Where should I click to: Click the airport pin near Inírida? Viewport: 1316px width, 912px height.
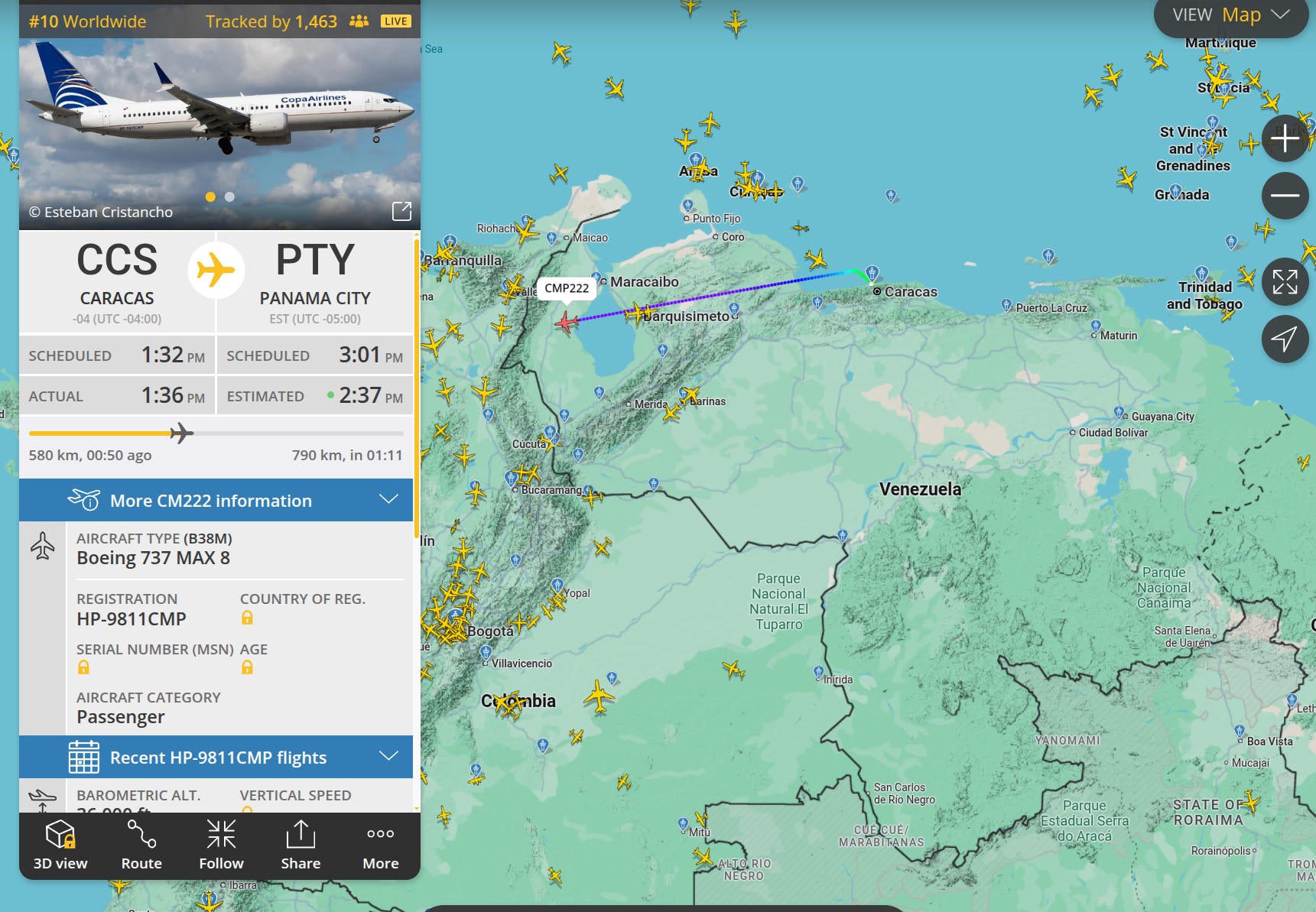[x=819, y=673]
